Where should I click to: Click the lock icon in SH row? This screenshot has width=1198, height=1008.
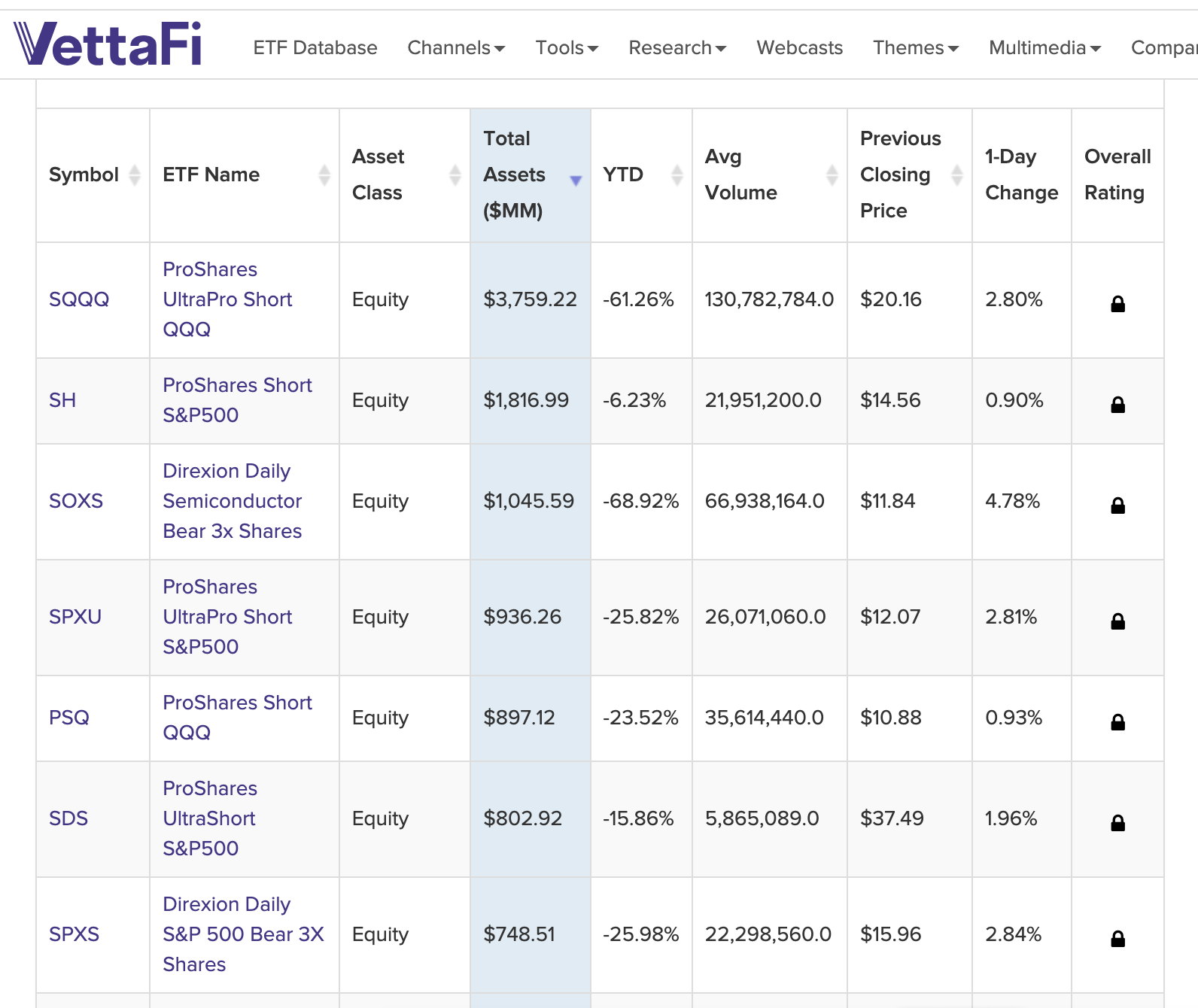(x=1117, y=405)
